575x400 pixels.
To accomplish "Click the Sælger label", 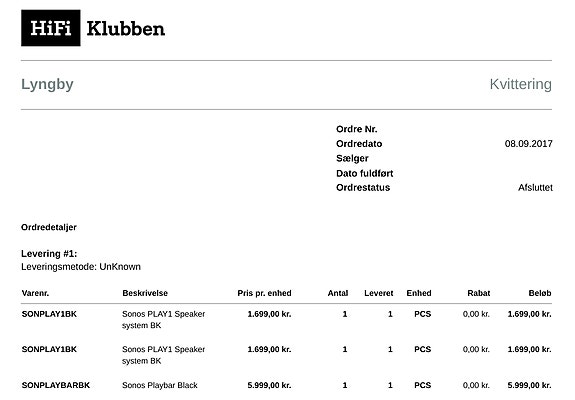I will pos(352,158).
